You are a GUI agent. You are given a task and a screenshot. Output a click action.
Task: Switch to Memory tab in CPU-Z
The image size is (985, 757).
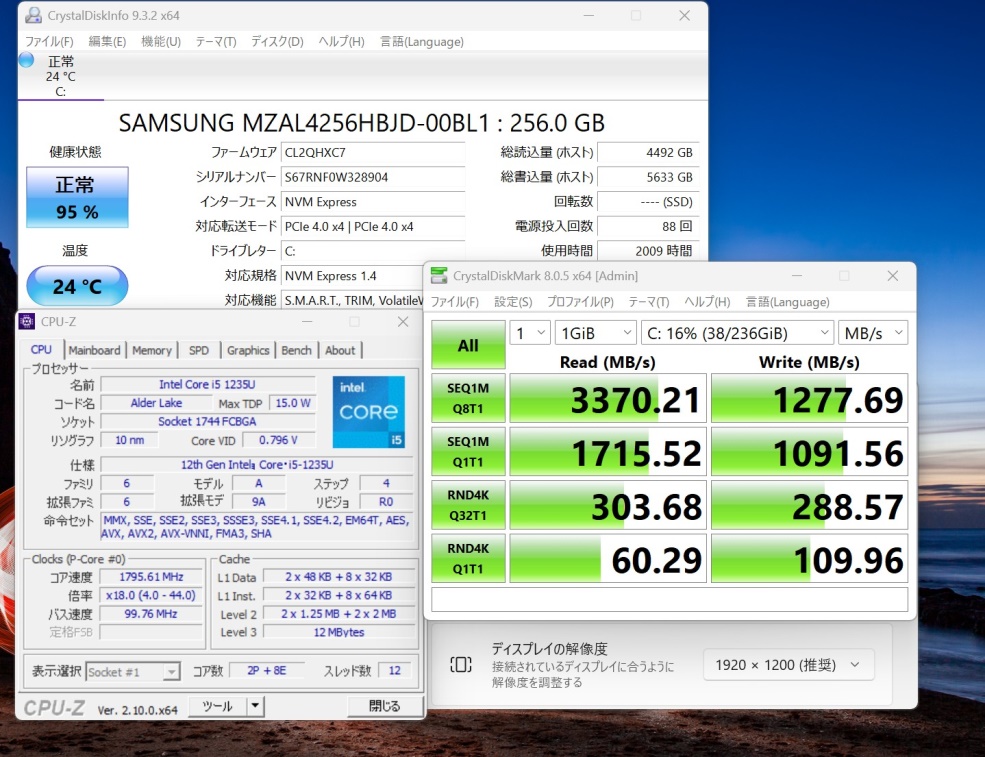pyautogui.click(x=152, y=351)
